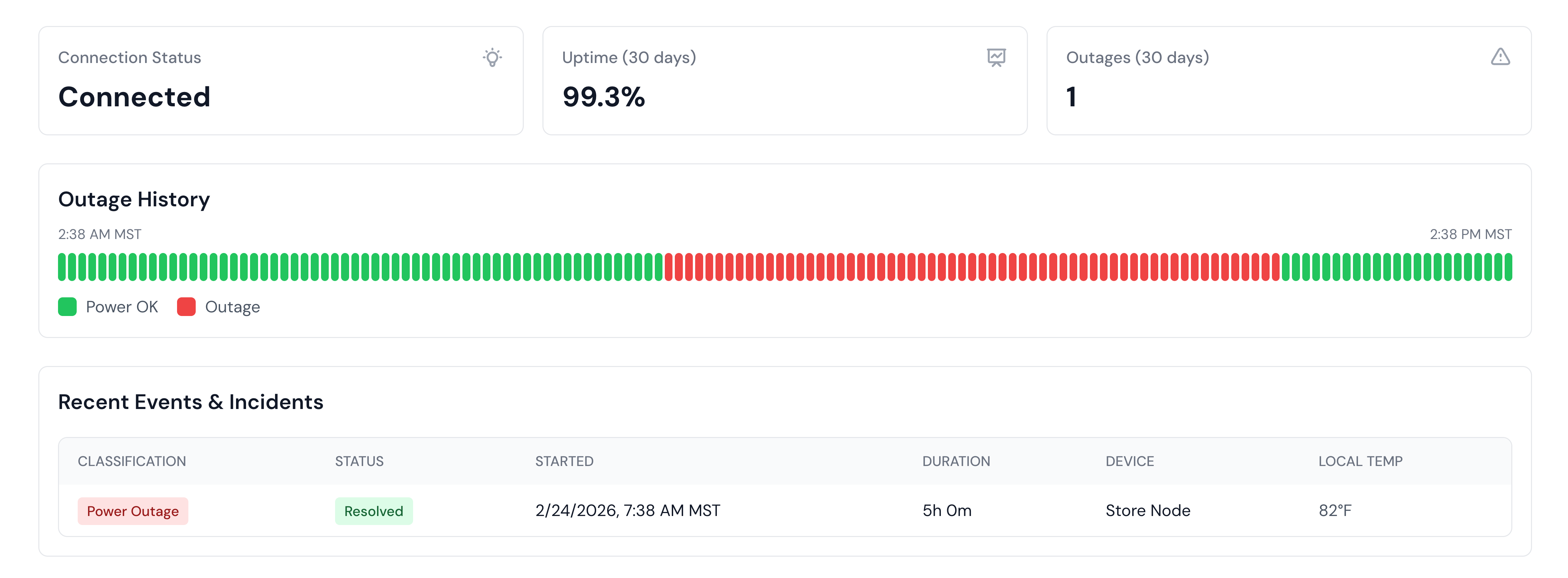Open the Outage History section header
The height and width of the screenshot is (578, 1568).
click(134, 199)
